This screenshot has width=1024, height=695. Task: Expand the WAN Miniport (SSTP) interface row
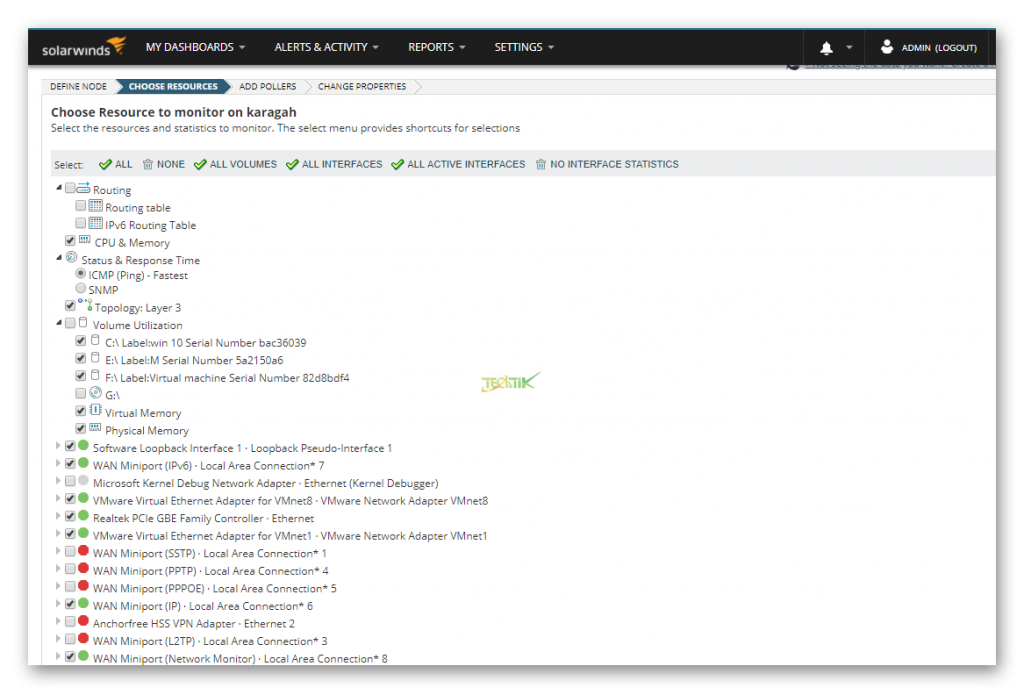pos(58,552)
